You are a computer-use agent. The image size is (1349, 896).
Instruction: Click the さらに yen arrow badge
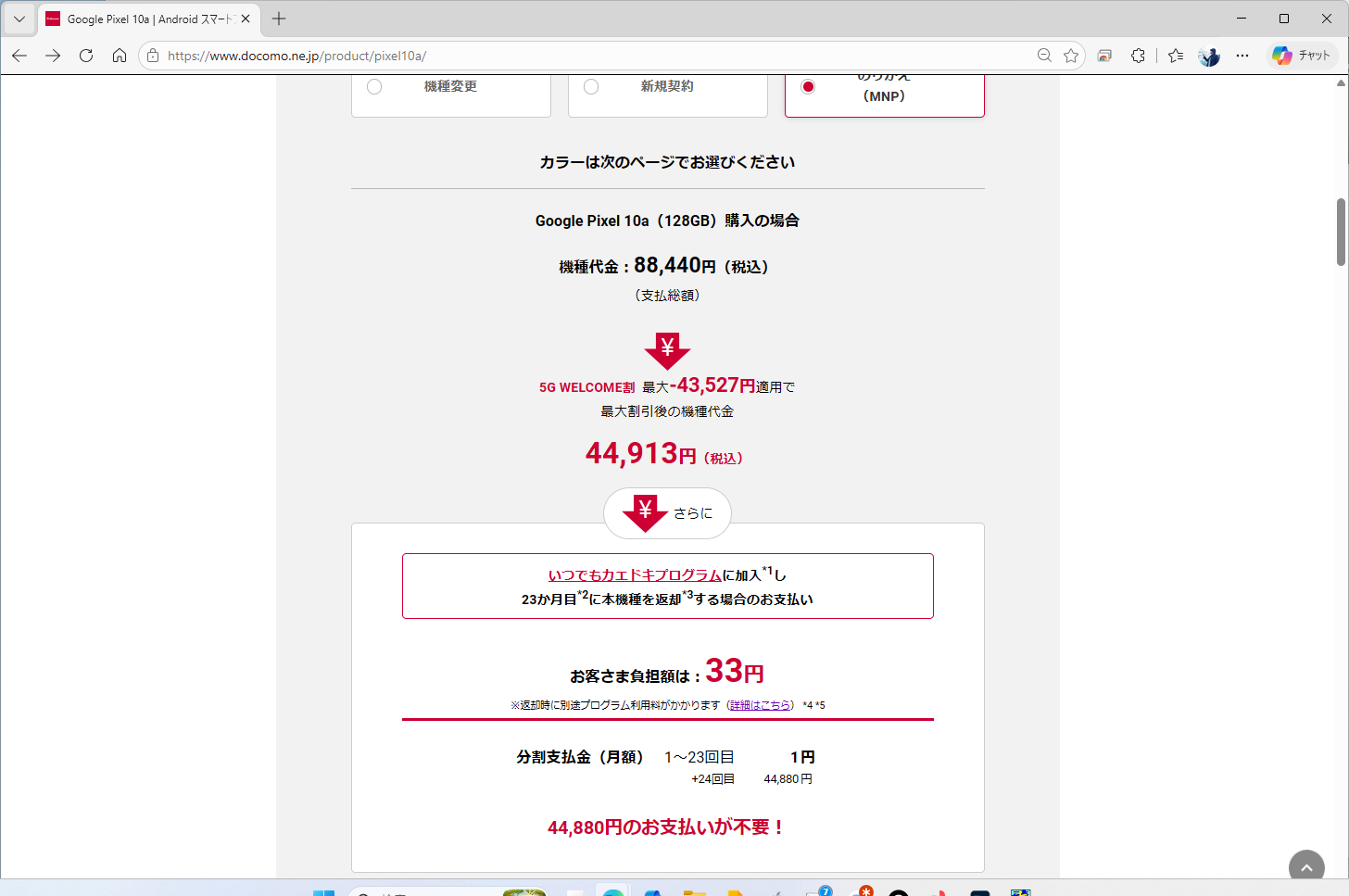tap(667, 512)
